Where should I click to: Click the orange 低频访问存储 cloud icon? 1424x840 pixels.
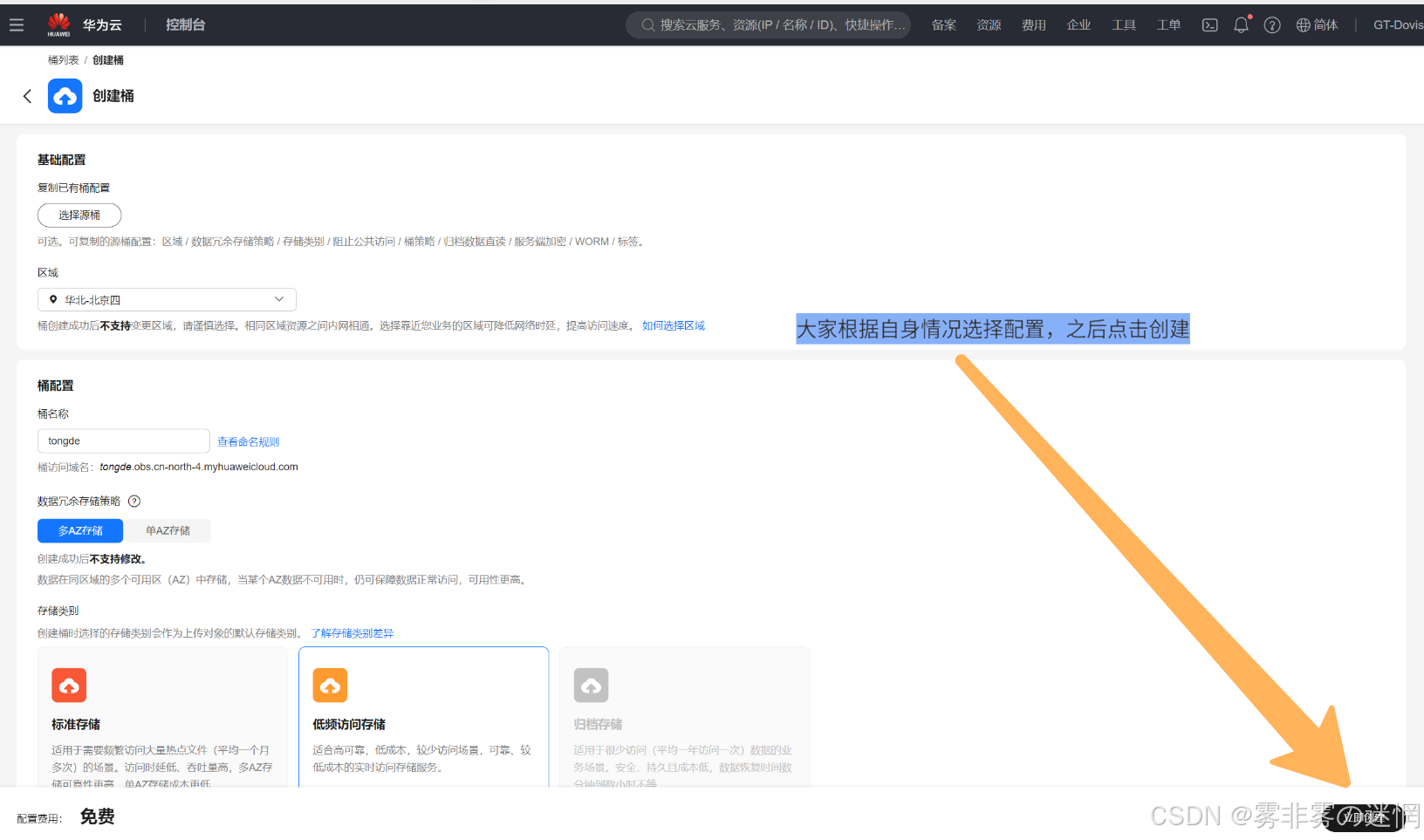(x=330, y=686)
